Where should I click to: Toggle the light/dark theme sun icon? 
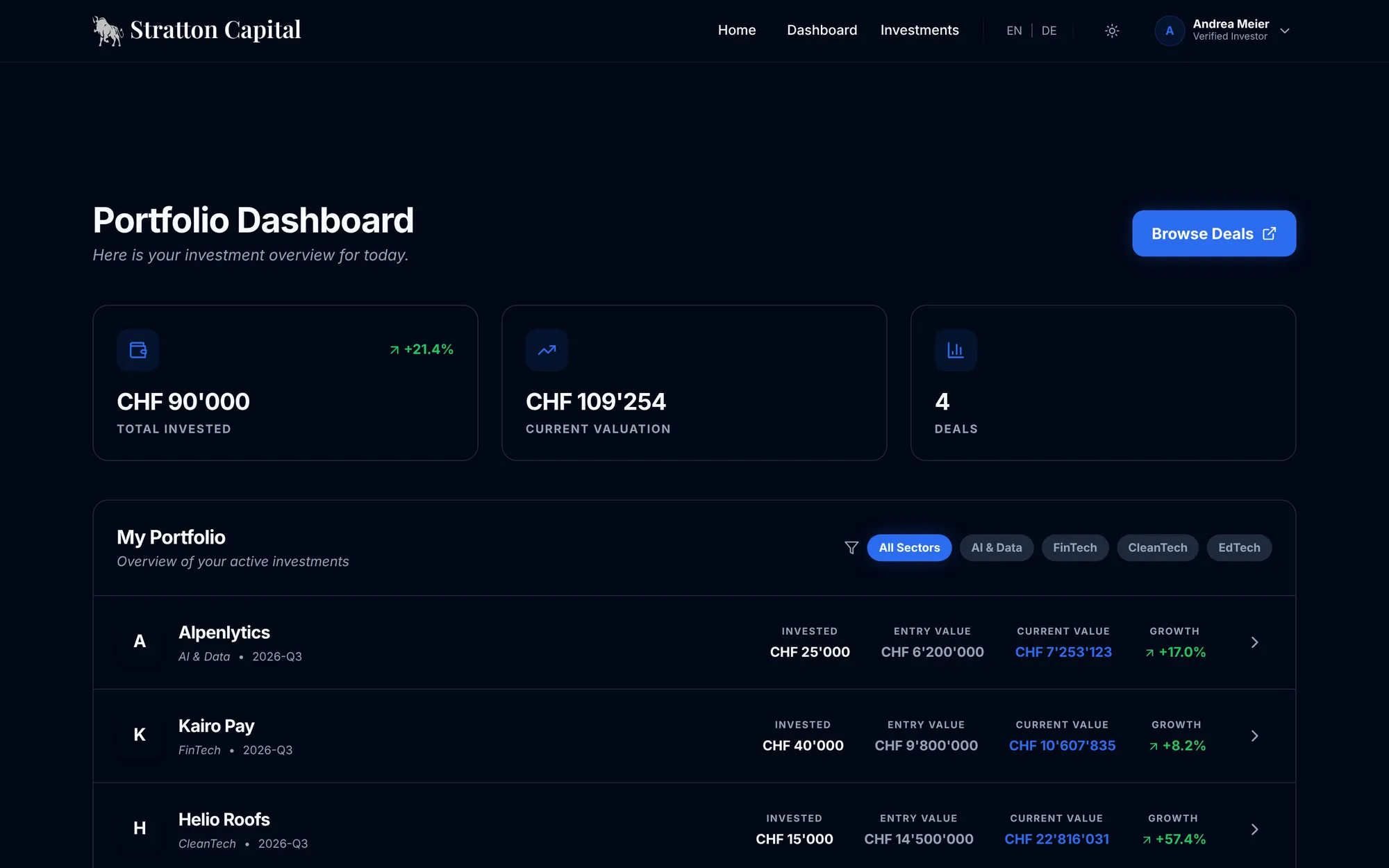[1112, 31]
